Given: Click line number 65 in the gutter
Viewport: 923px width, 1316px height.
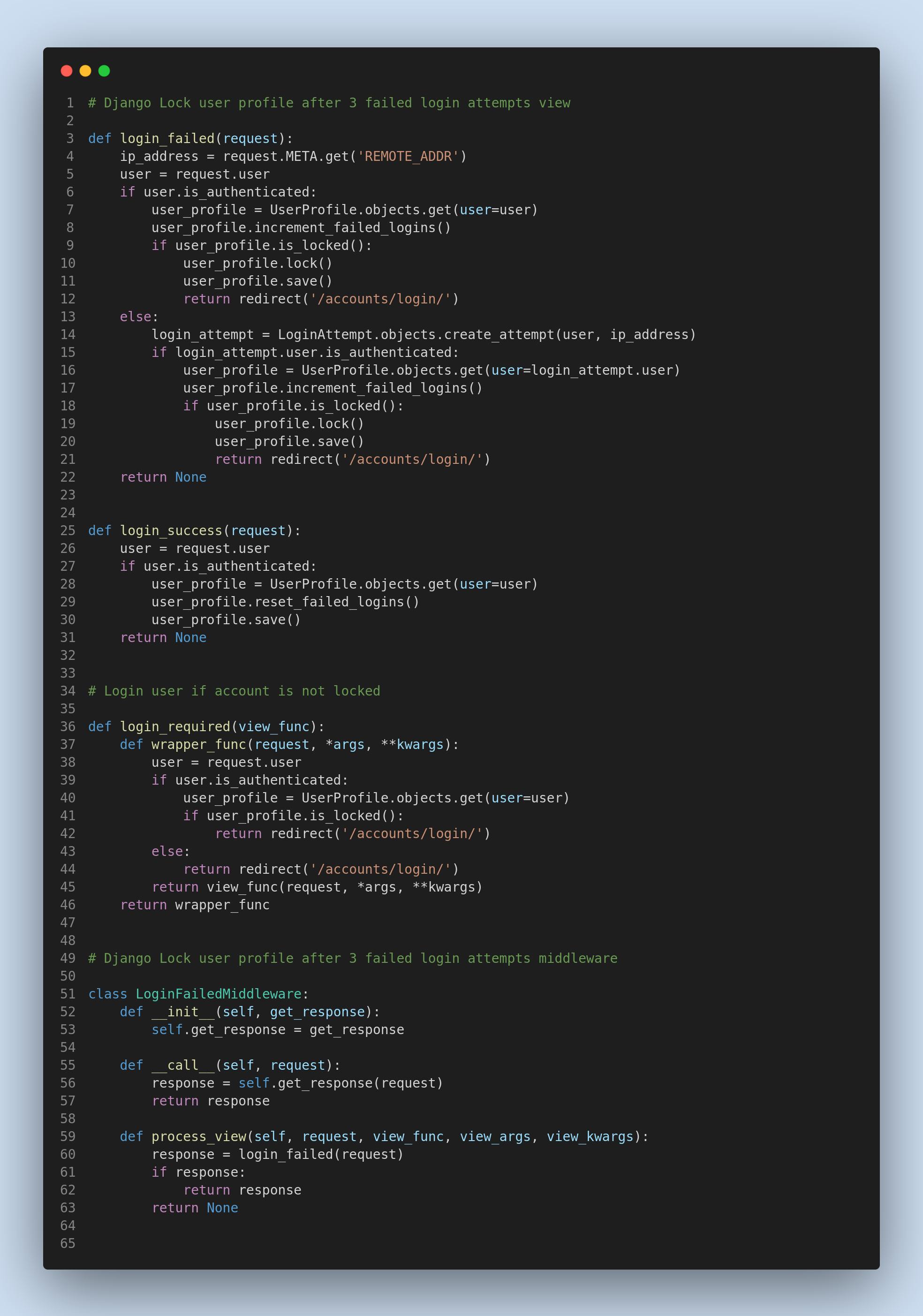Looking at the screenshot, I should pyautogui.click(x=68, y=1244).
